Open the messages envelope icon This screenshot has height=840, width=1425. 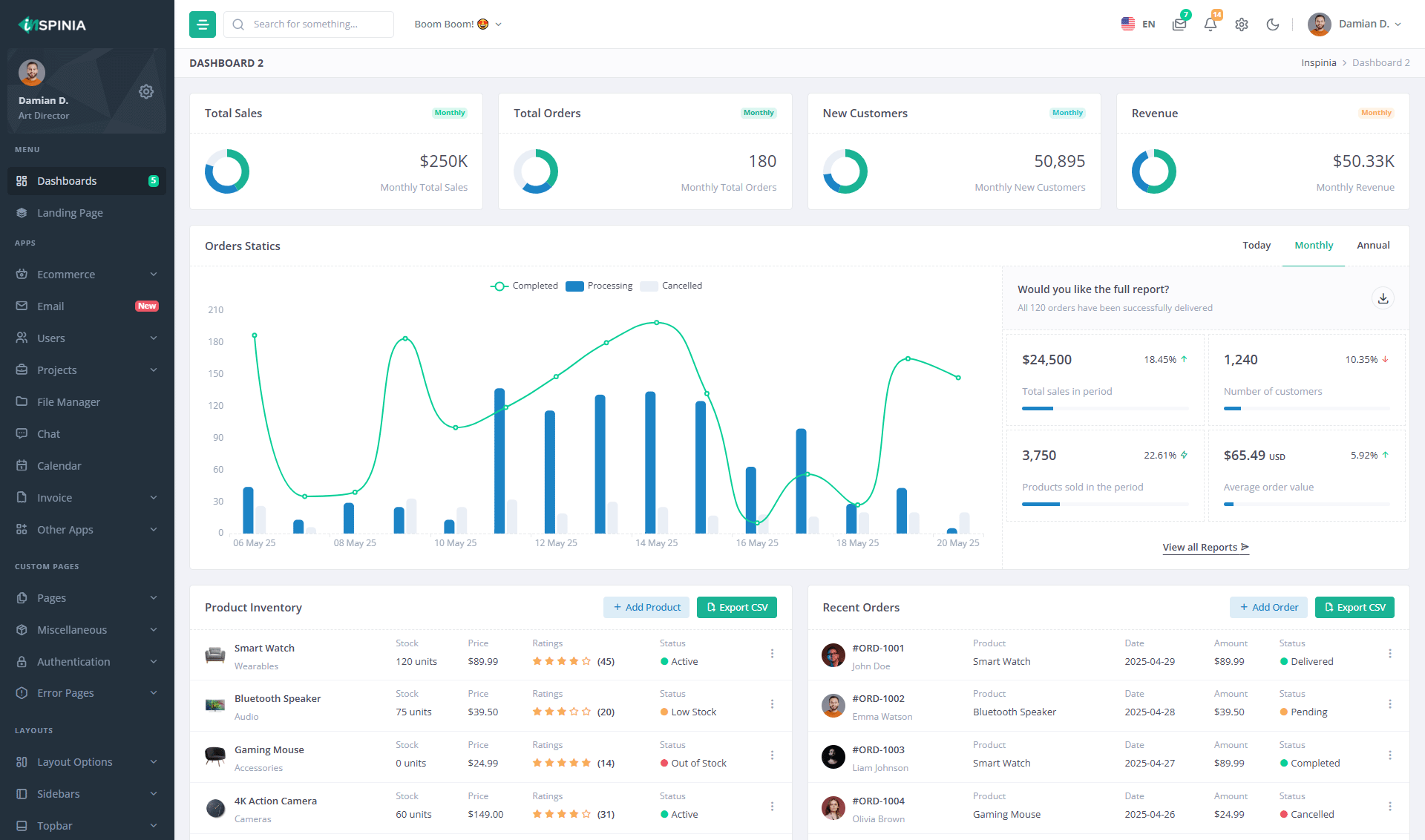1179,24
